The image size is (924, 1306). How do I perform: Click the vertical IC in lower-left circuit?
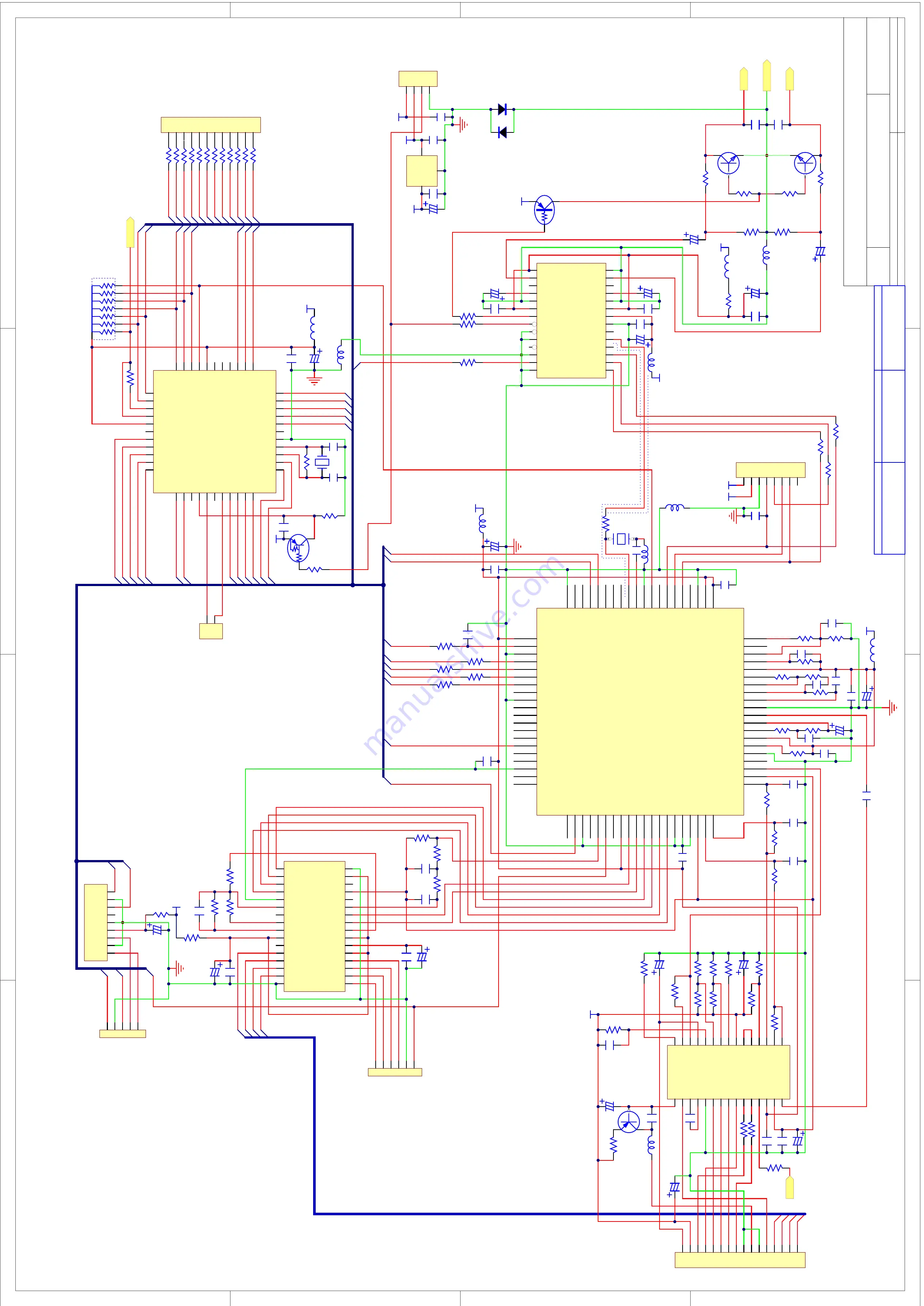coord(314,926)
